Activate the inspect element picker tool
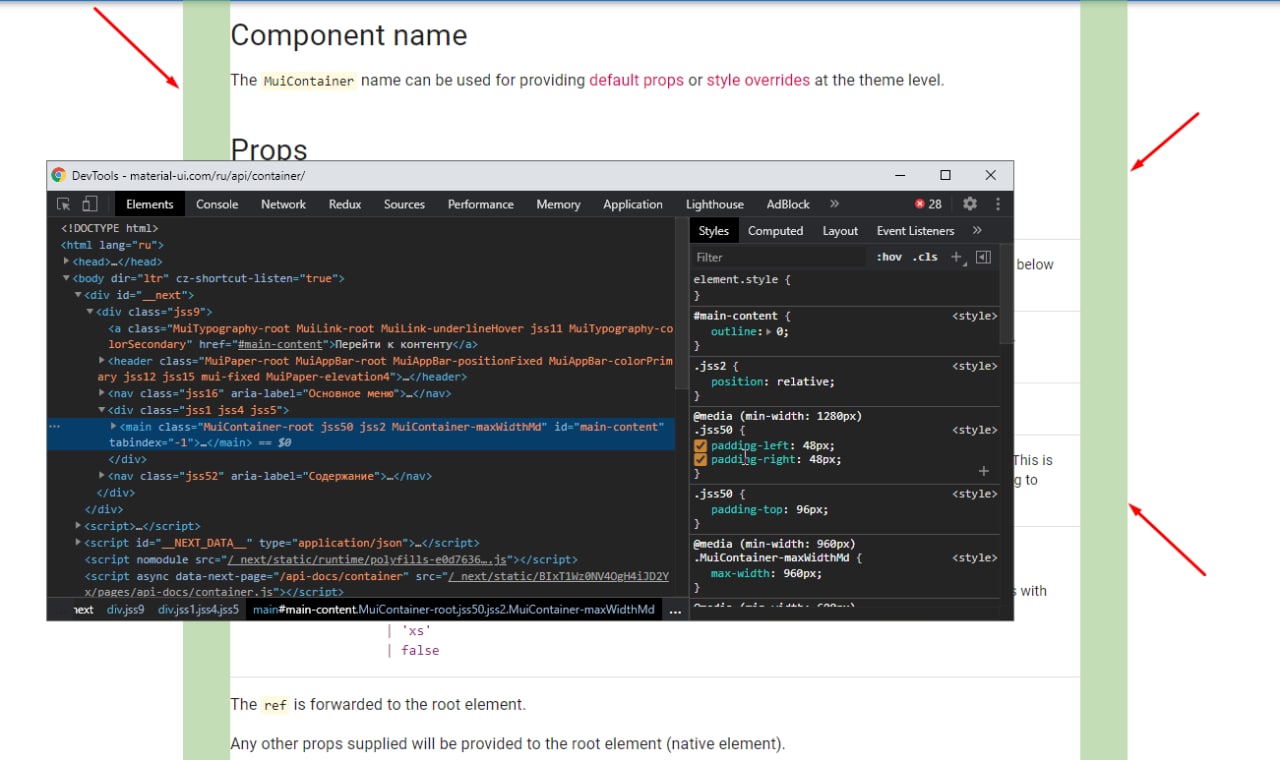1280x760 pixels. tap(63, 204)
